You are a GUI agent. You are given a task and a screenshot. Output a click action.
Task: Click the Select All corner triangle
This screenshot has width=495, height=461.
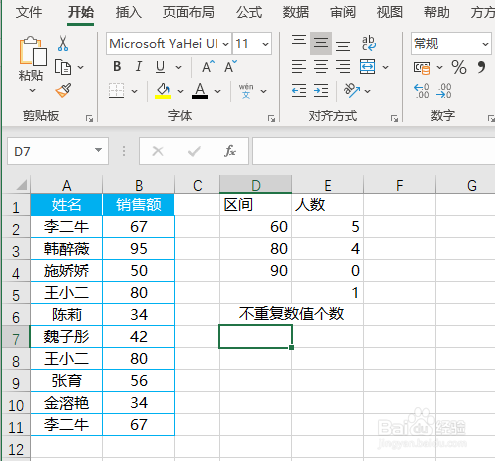click(x=21, y=185)
